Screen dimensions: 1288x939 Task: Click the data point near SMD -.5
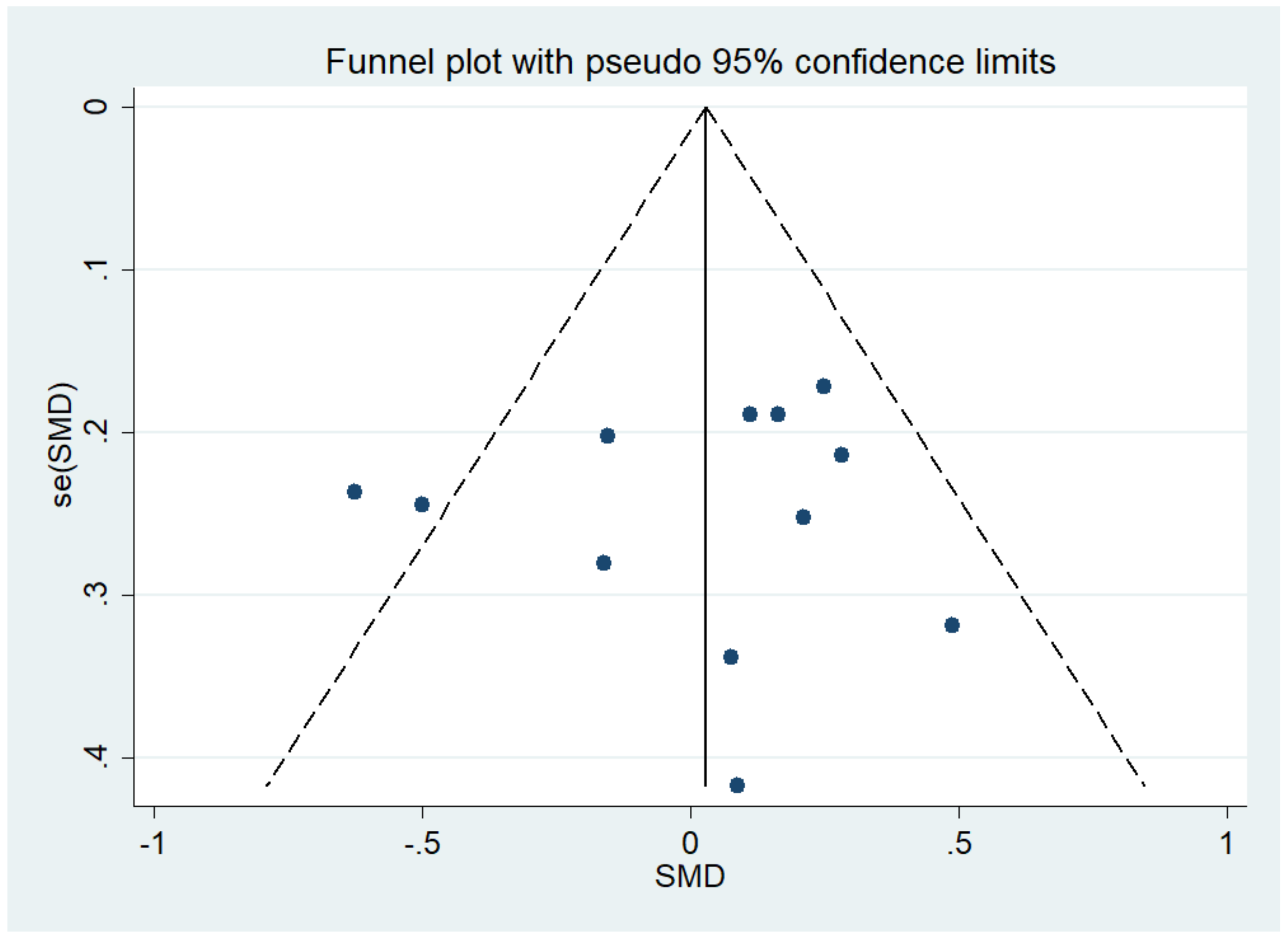pos(422,504)
